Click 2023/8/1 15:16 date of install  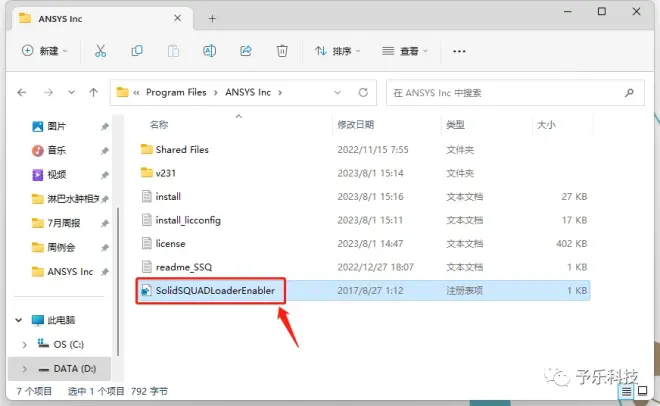pos(370,196)
